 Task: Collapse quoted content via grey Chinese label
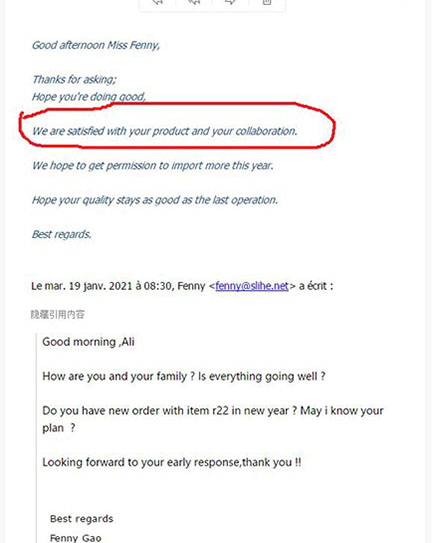[58, 314]
